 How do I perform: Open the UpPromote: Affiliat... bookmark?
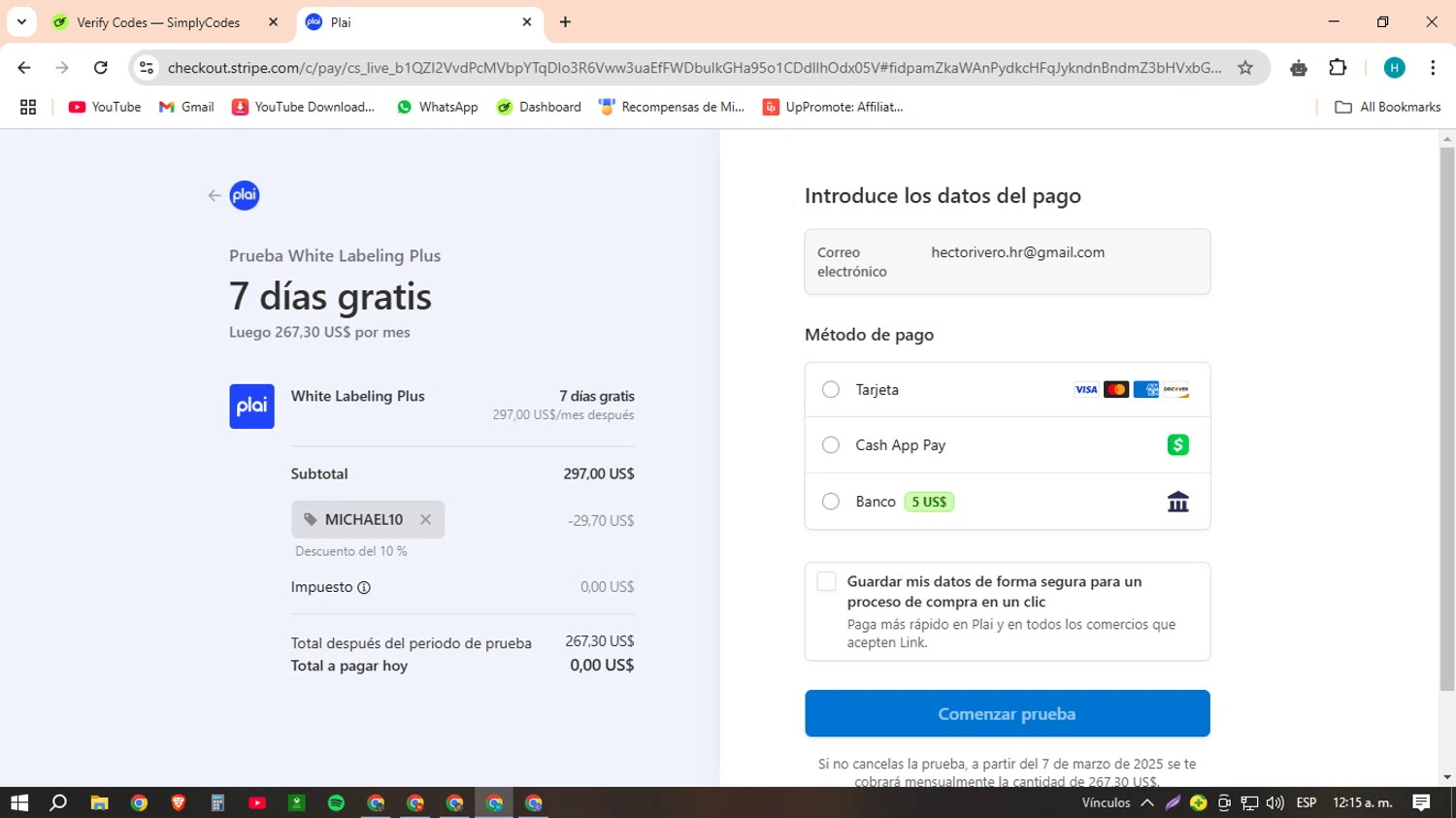click(x=833, y=107)
